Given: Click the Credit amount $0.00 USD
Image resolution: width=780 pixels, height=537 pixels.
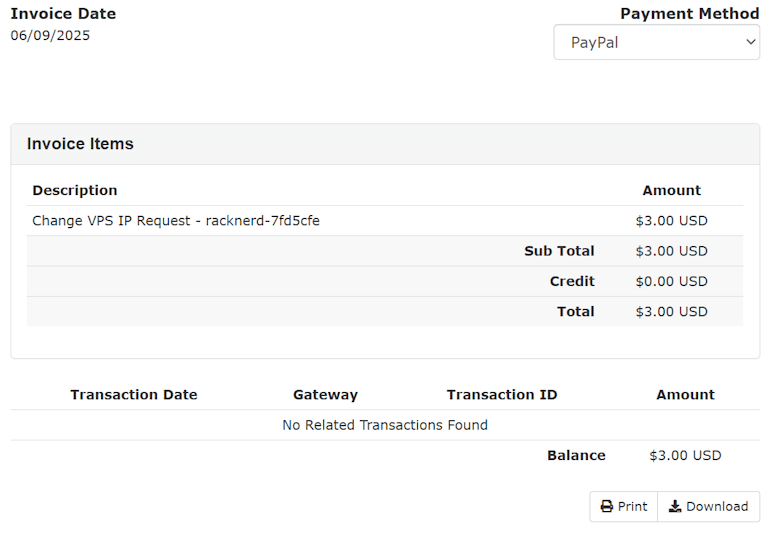Looking at the screenshot, I should pos(672,281).
